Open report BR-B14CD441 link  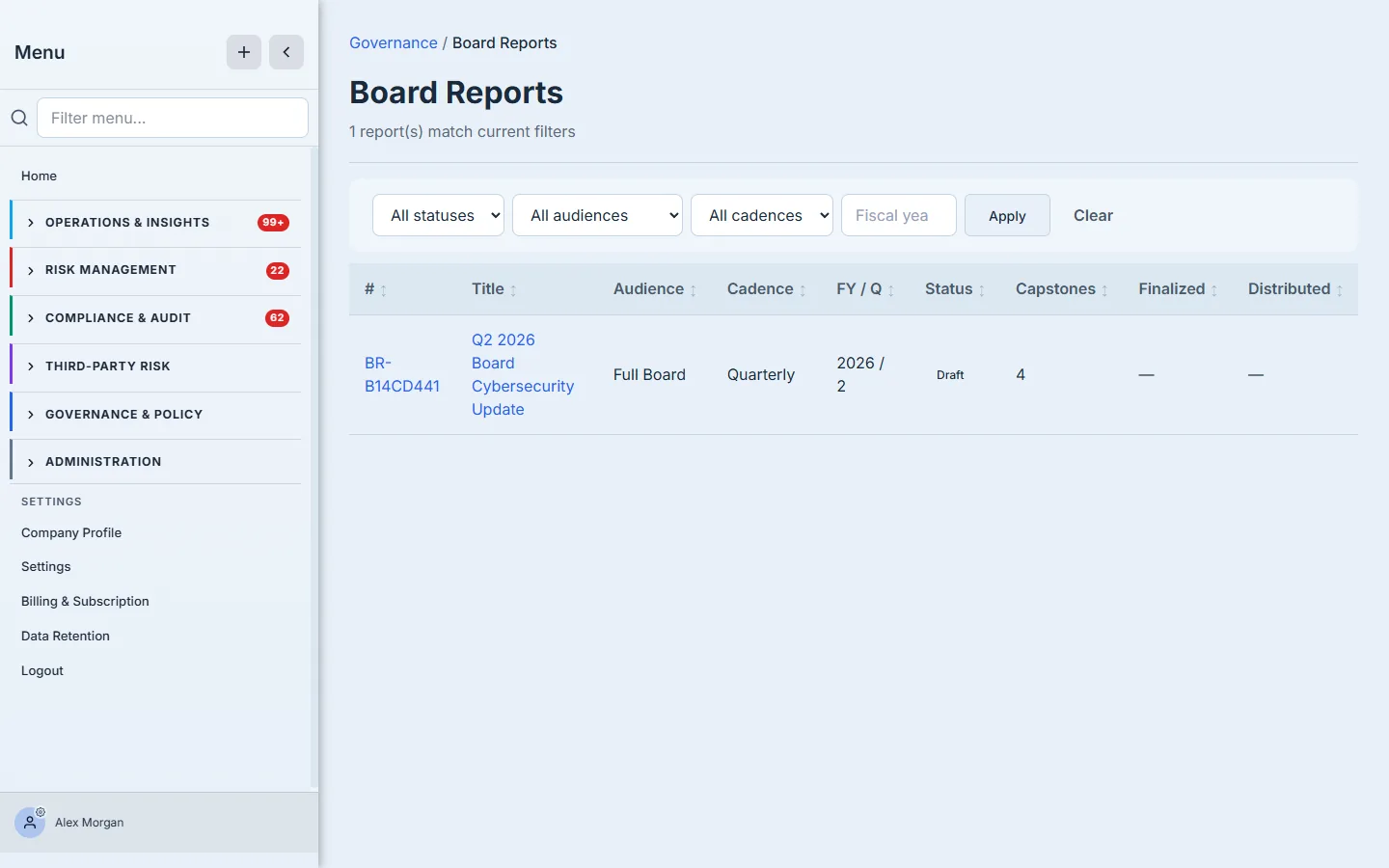tap(402, 374)
